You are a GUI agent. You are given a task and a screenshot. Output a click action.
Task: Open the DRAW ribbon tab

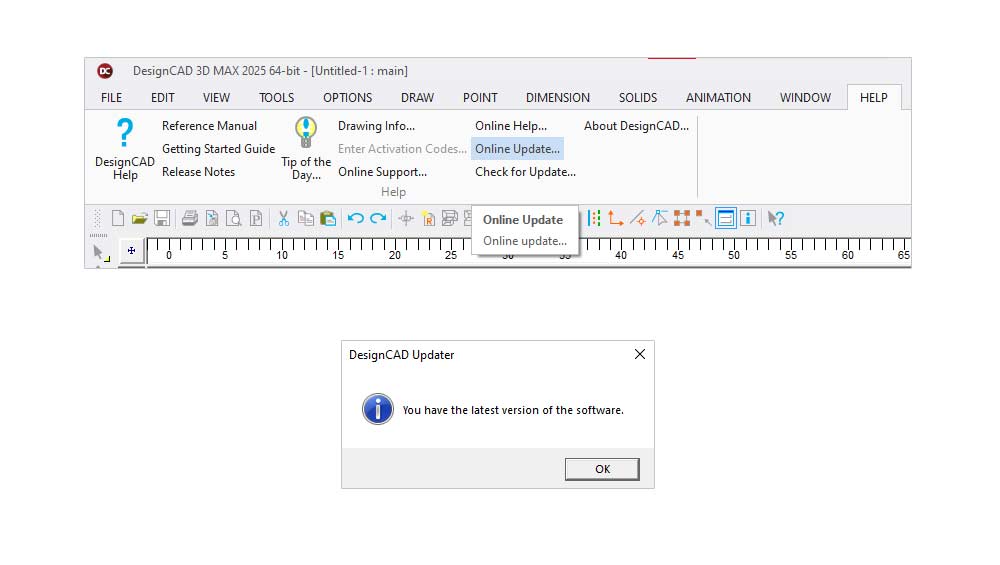pyautogui.click(x=417, y=97)
